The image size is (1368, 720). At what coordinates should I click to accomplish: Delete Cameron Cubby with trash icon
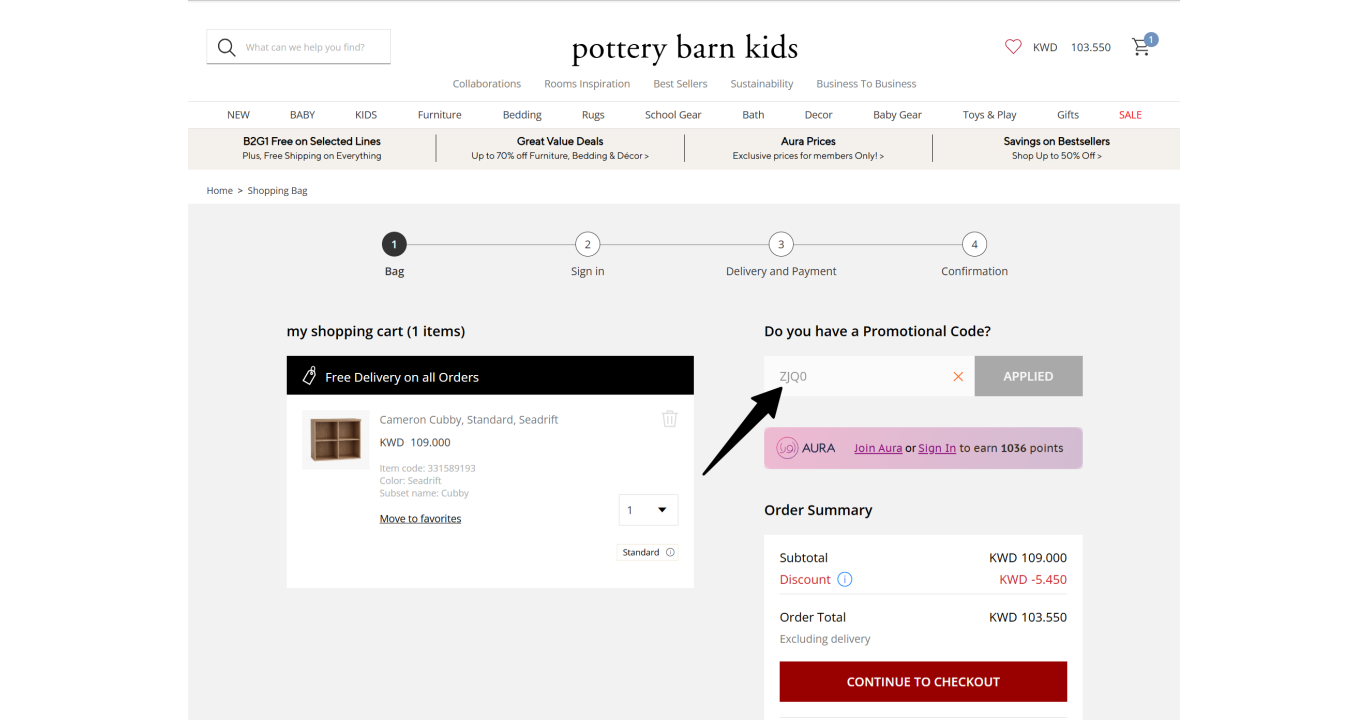pyautogui.click(x=670, y=419)
